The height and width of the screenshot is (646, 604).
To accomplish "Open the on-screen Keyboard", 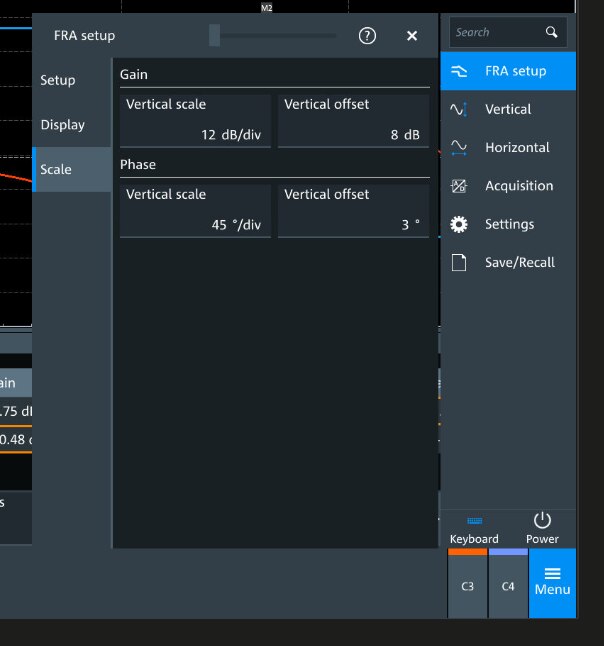I will [474, 529].
